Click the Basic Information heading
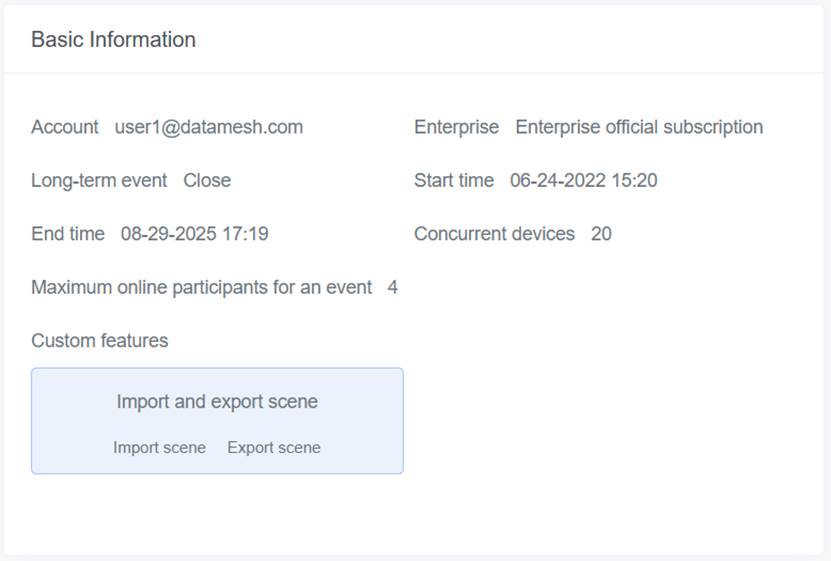The height and width of the screenshot is (561, 831). (x=113, y=40)
